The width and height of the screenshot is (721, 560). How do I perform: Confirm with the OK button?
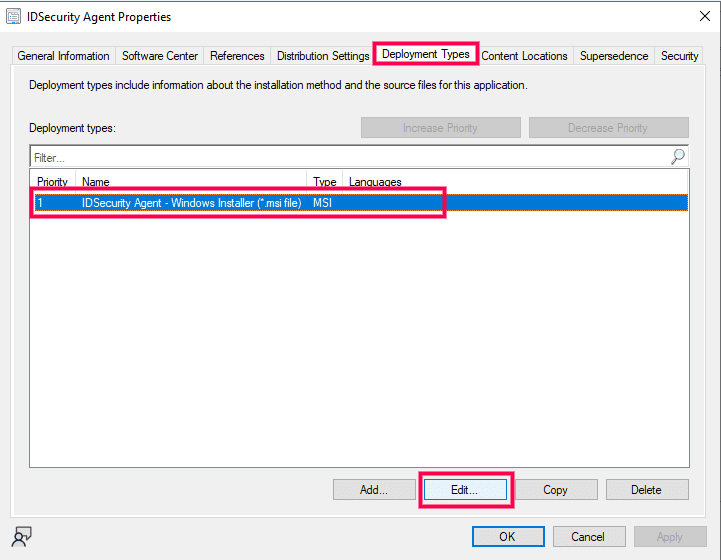point(508,537)
